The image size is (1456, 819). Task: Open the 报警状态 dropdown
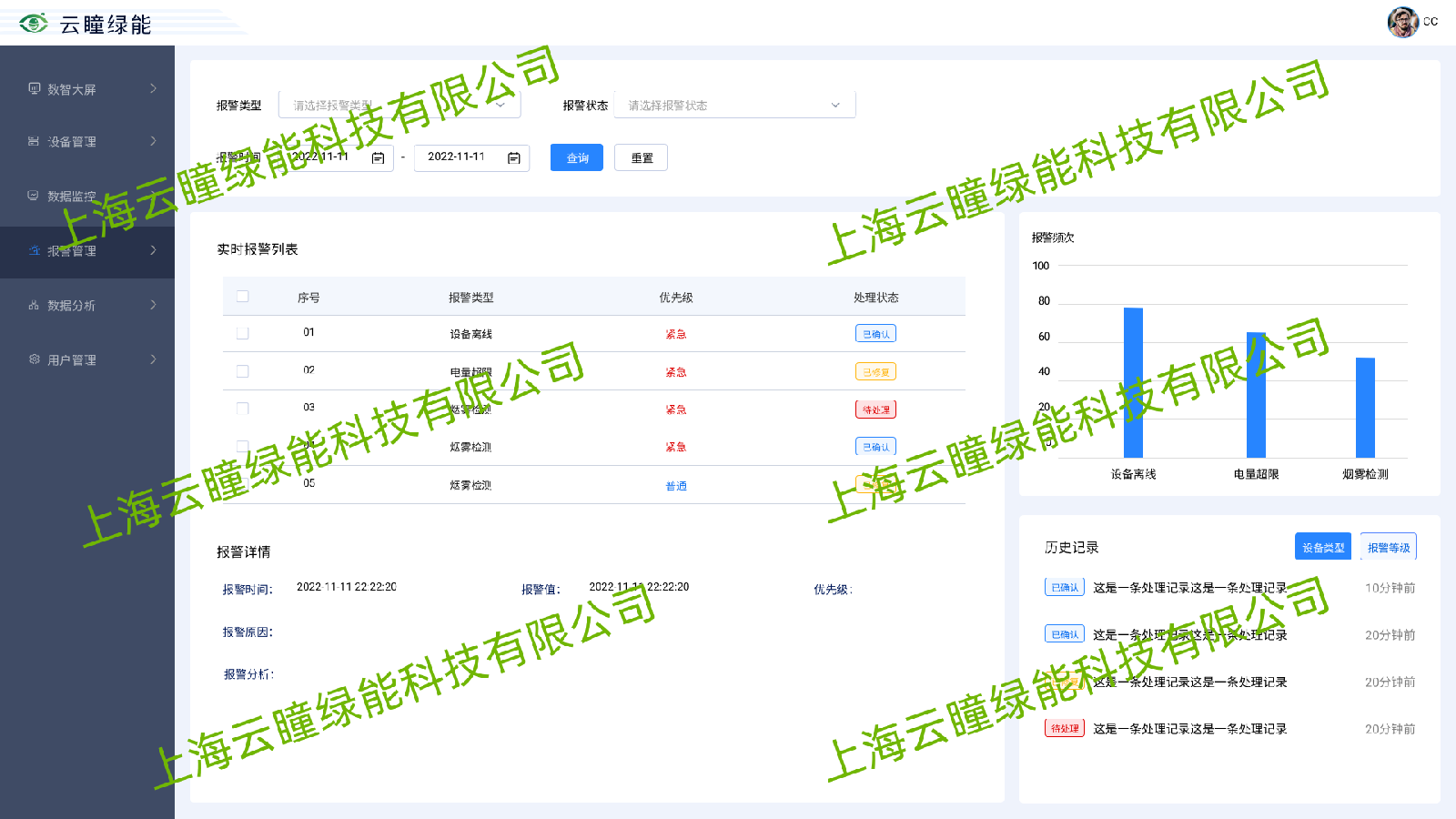tap(734, 105)
